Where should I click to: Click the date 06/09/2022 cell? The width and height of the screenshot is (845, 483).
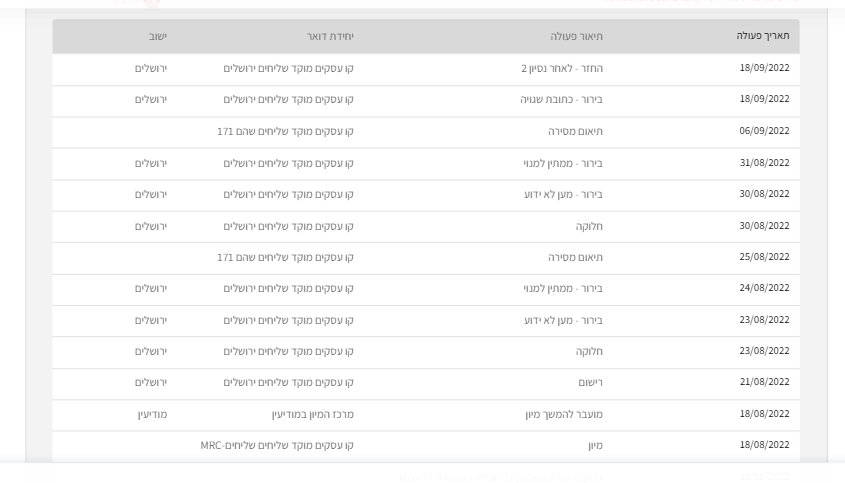(764, 131)
